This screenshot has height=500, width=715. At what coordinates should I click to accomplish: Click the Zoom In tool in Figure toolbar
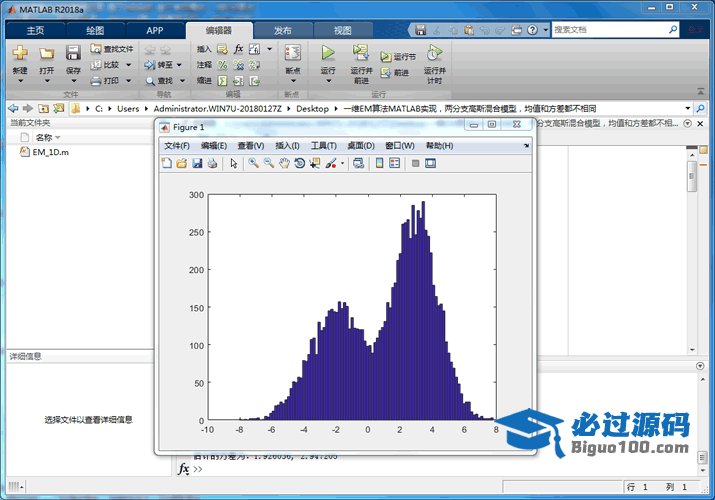coord(253,163)
